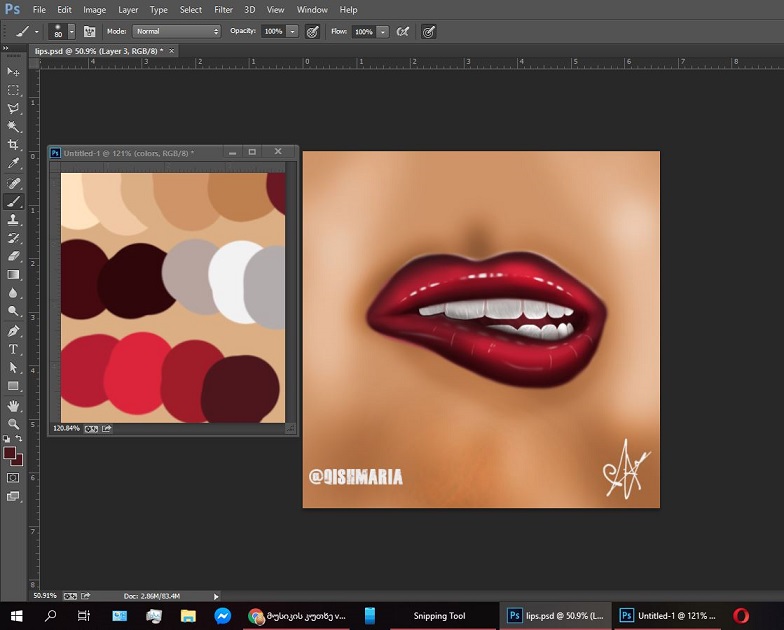Select the Eyedropper tool
The height and width of the screenshot is (630, 784).
tap(14, 164)
